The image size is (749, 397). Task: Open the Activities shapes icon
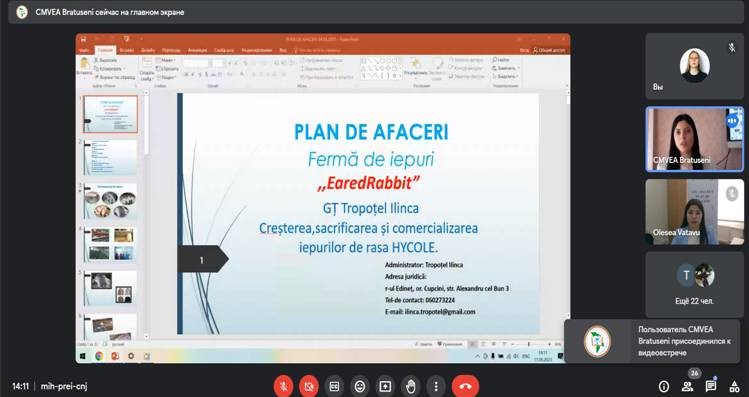[734, 386]
